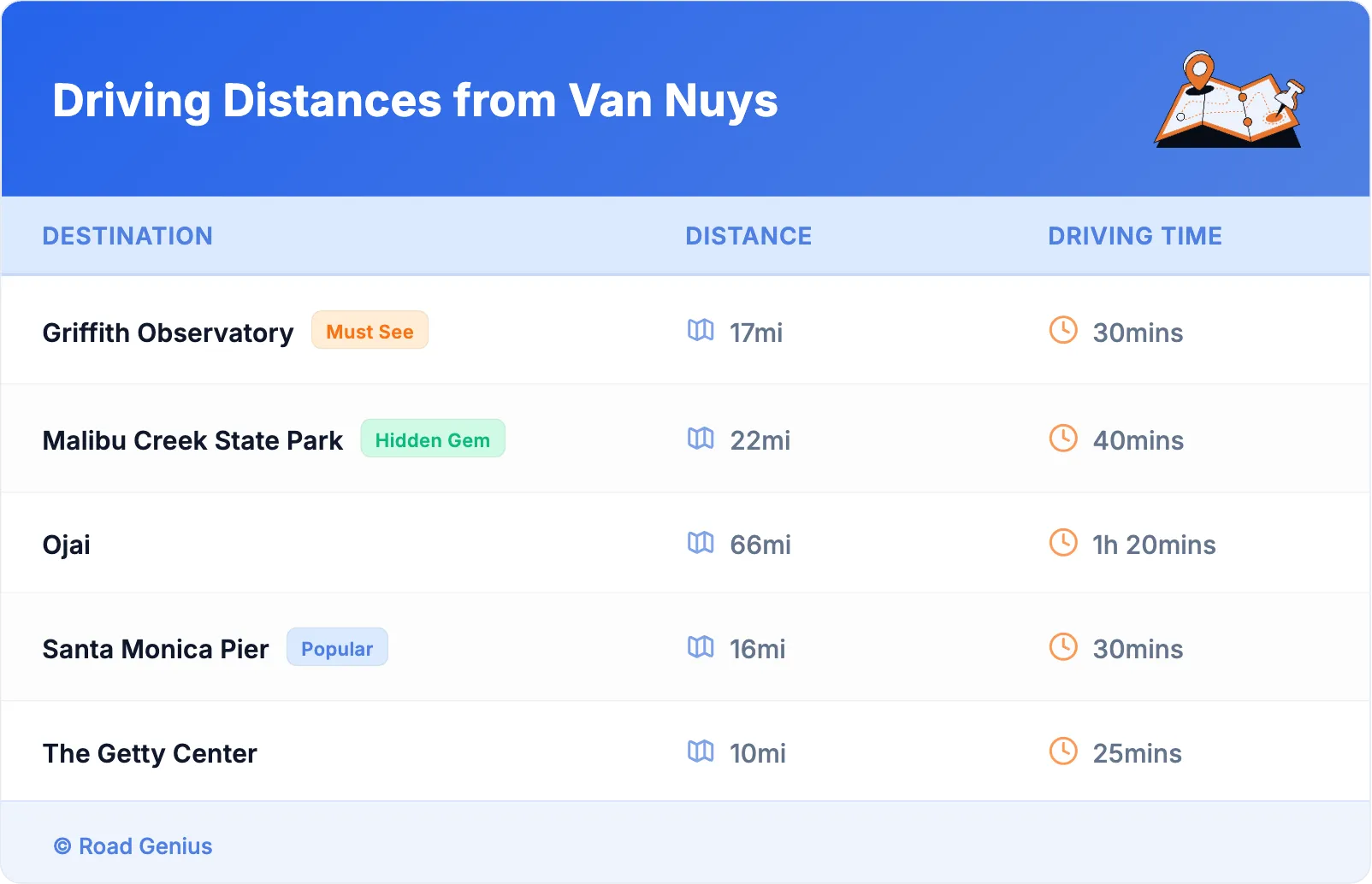The image size is (1372, 884).
Task: Open the Road Genius copyright link
Action: 133,846
